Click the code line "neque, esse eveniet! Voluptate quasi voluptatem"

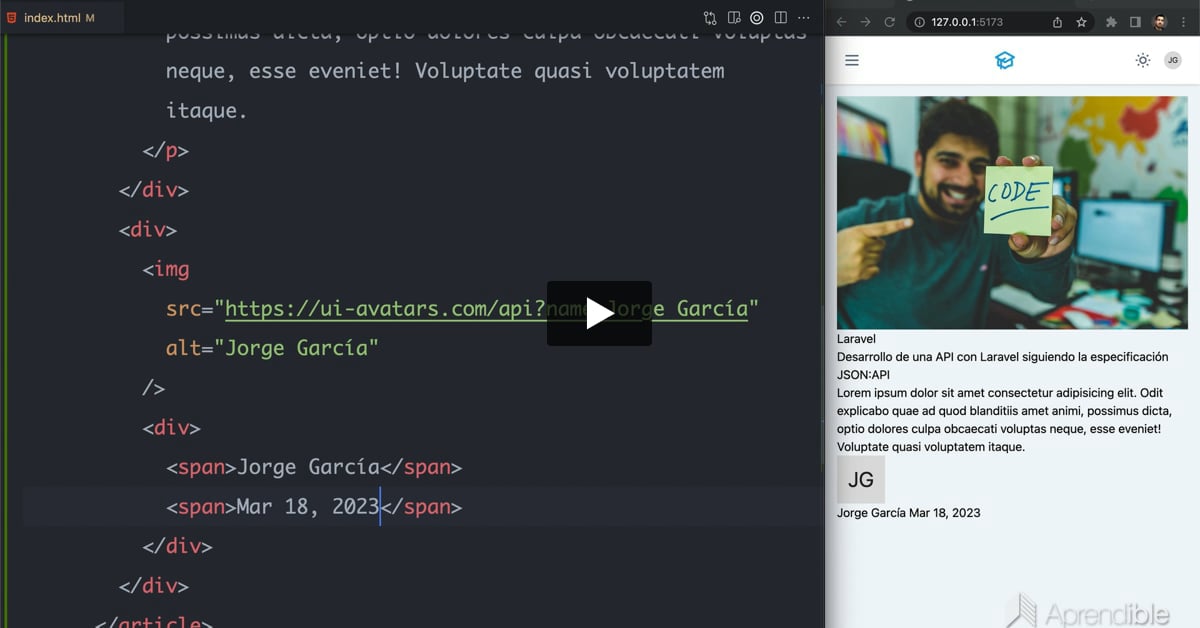click(445, 71)
